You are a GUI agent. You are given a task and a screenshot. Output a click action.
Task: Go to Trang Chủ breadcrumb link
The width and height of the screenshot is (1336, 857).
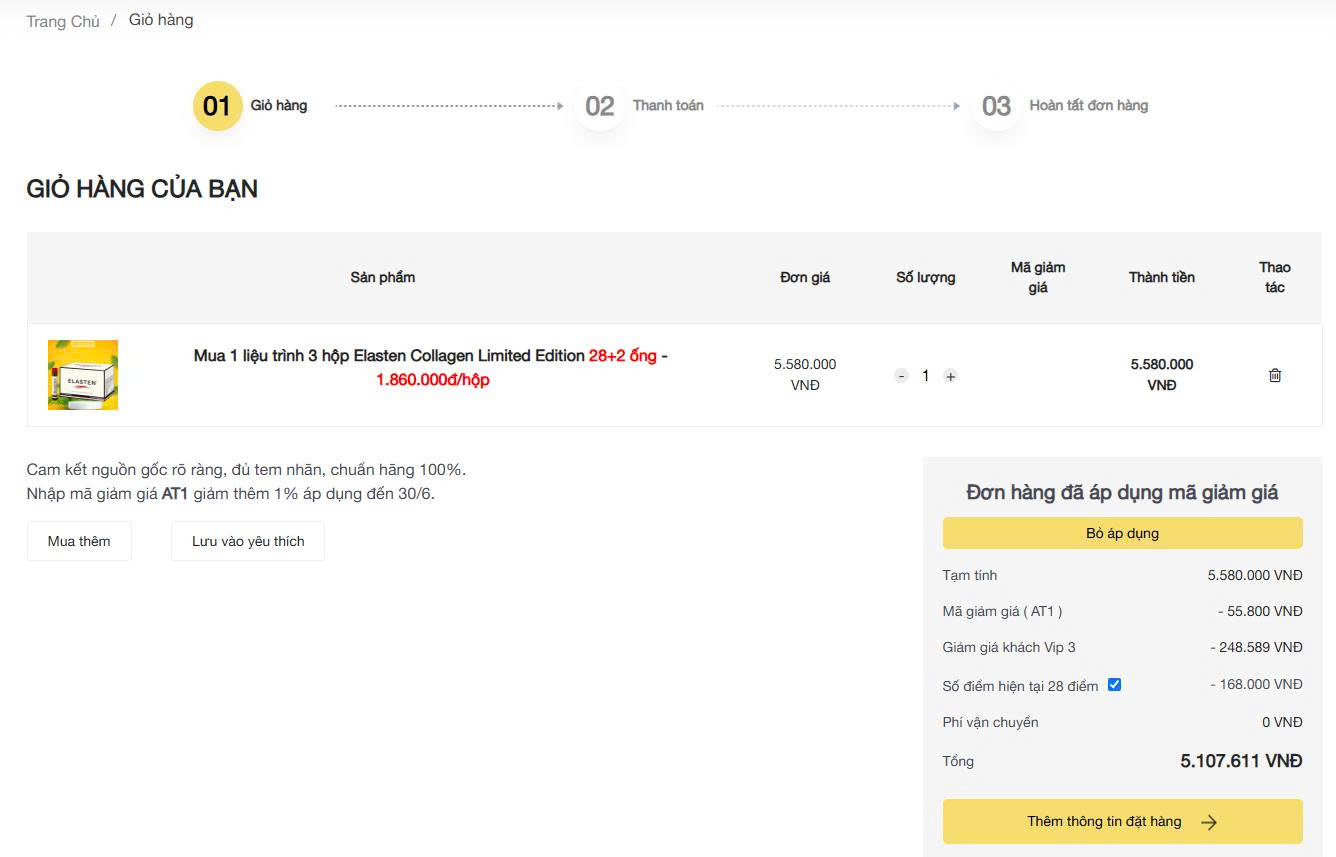63,22
